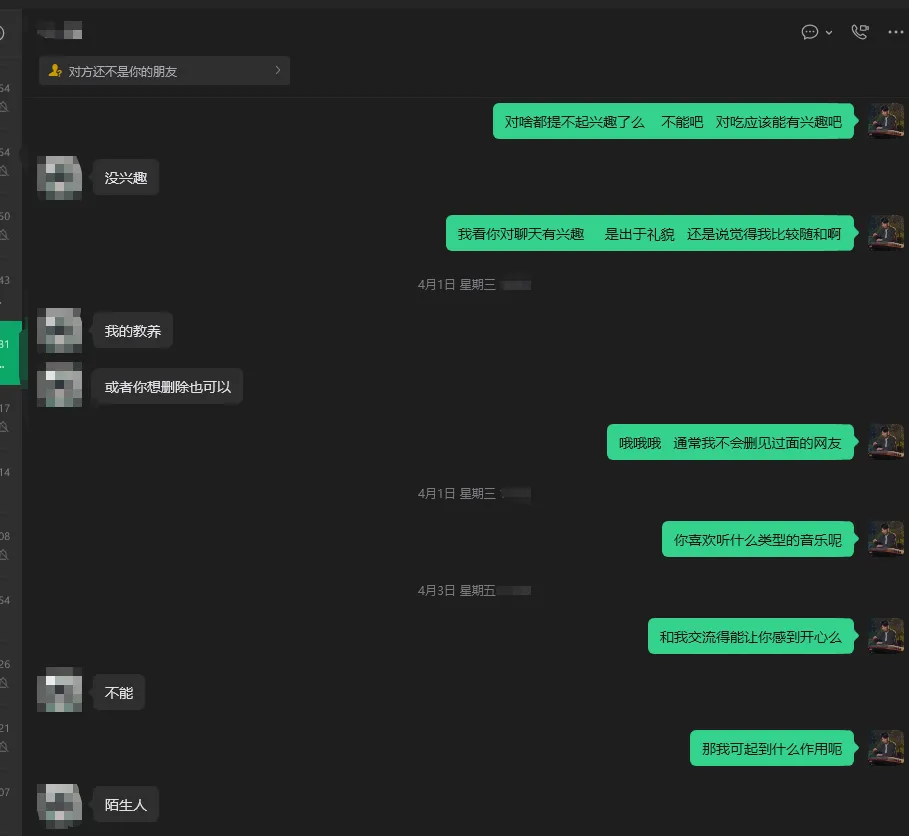Click the green bubble 哦哦哦 通常我不会删见过面的网友
Image resolution: width=909 pixels, height=836 pixels.
730,443
